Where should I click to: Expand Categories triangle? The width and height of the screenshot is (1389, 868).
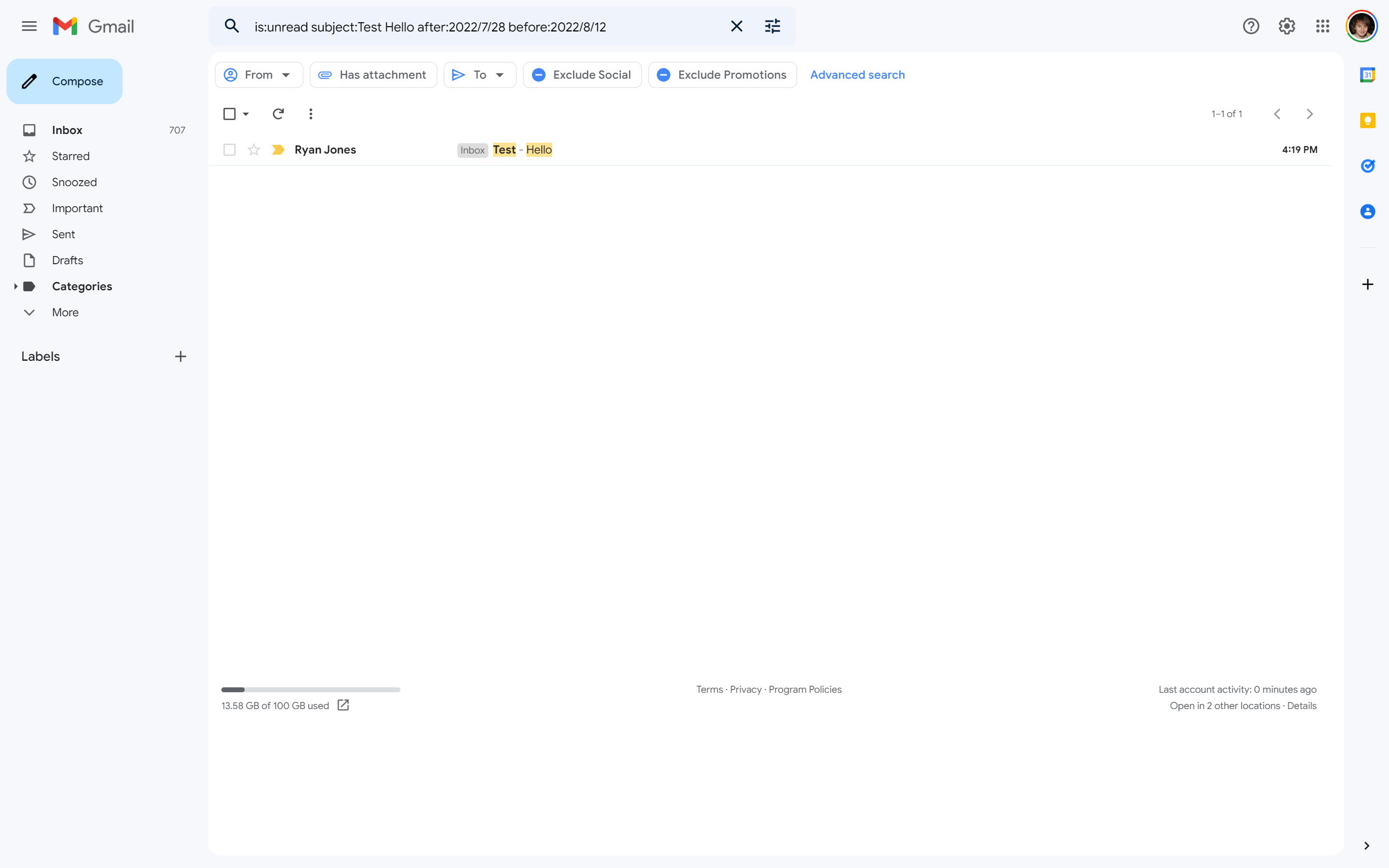[16, 286]
